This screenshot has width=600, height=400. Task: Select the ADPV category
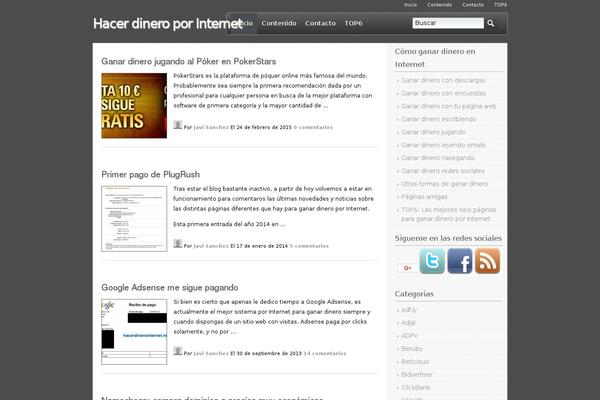(x=409, y=336)
